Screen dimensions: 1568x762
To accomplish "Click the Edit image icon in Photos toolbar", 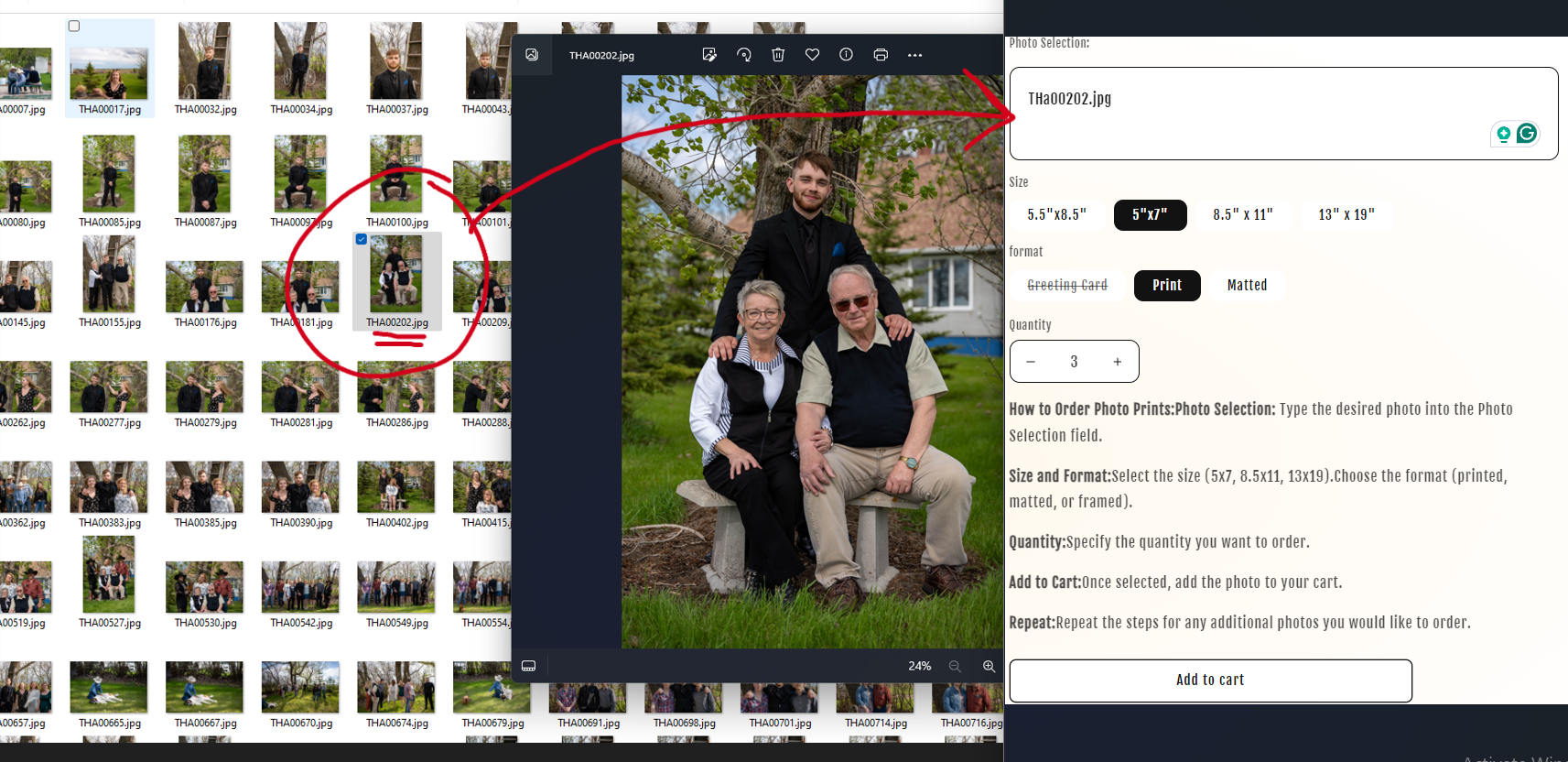I will coord(709,55).
